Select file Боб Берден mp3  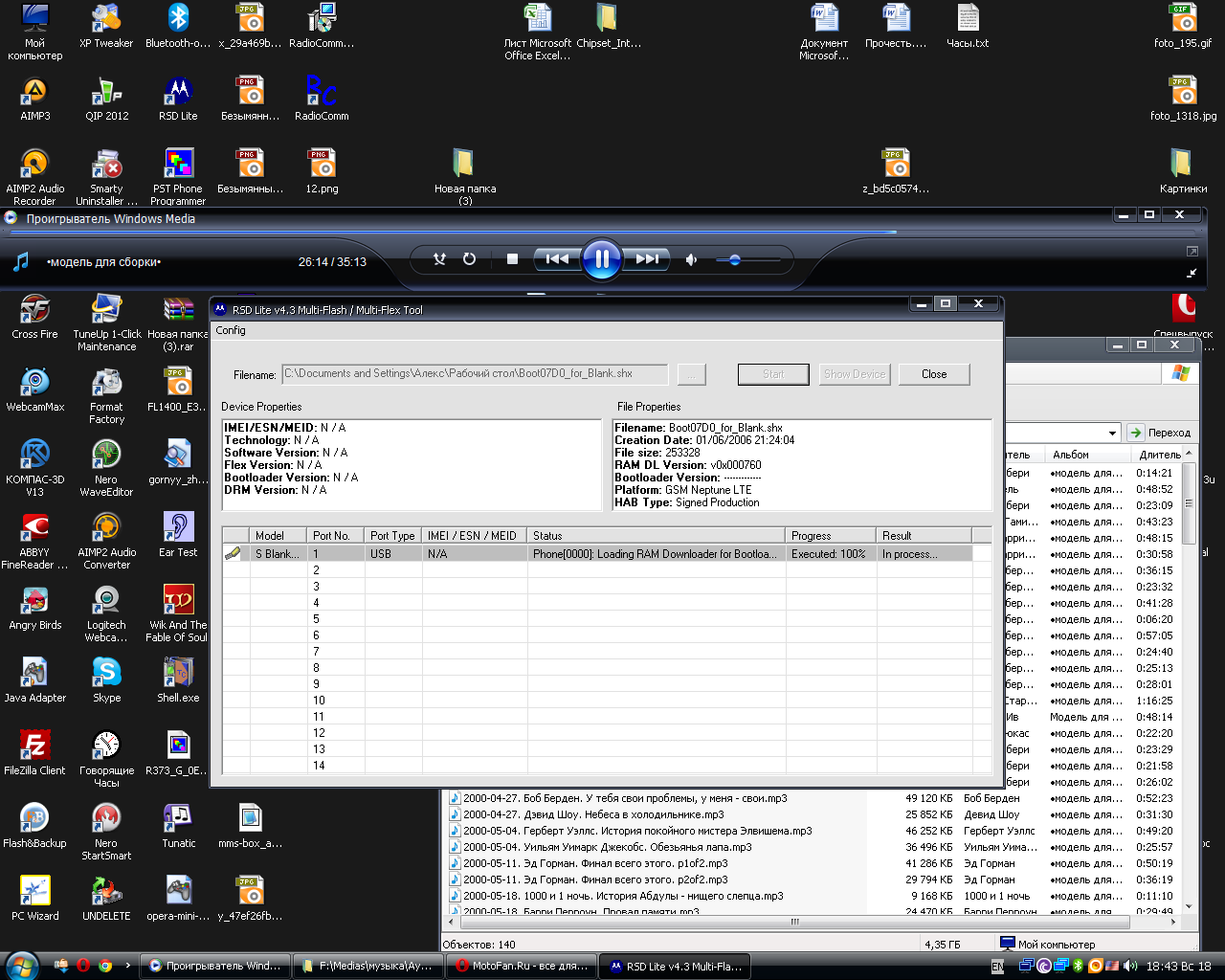pyautogui.click(x=625, y=798)
